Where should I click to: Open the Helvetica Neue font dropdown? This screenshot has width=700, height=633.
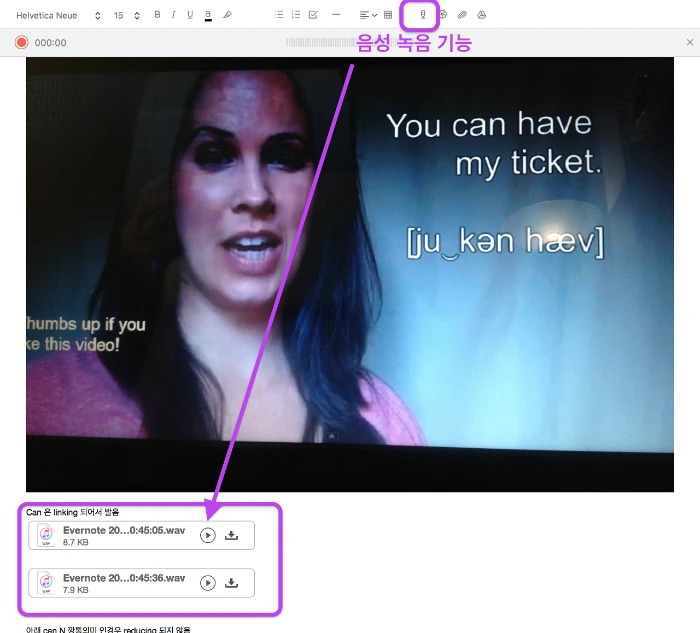58,16
